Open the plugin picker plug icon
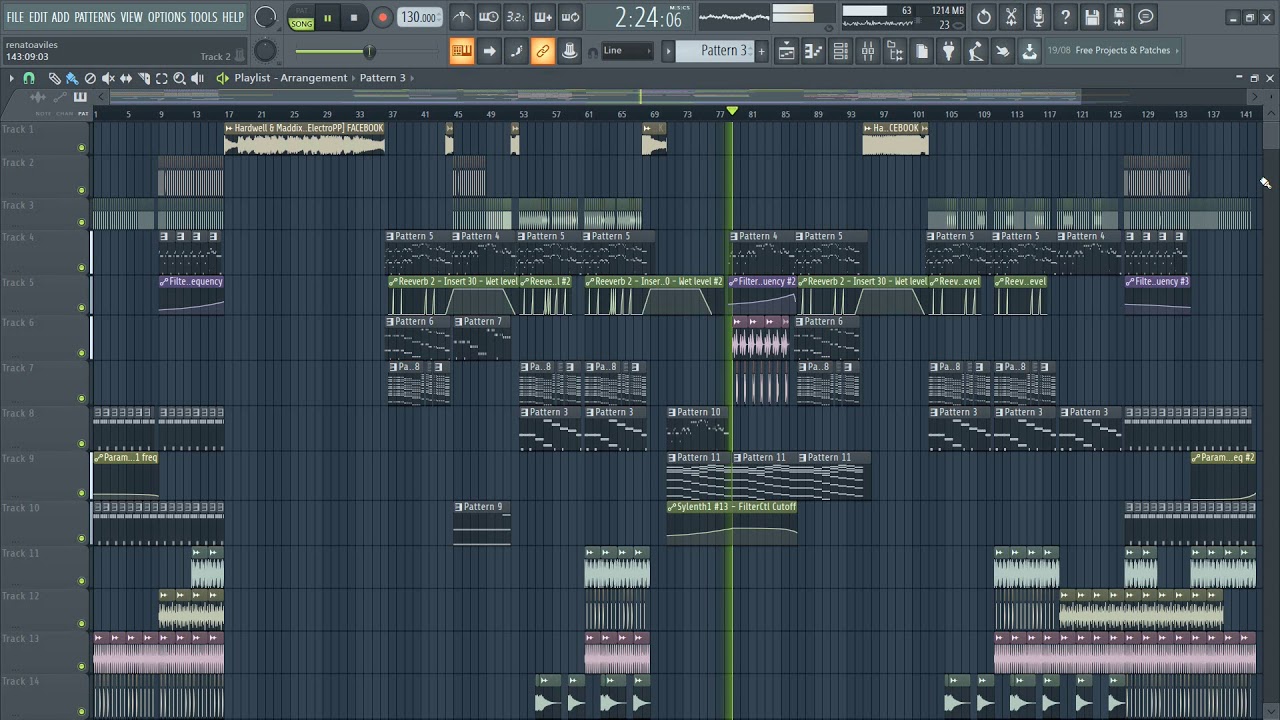1280x720 pixels. tap(949, 51)
